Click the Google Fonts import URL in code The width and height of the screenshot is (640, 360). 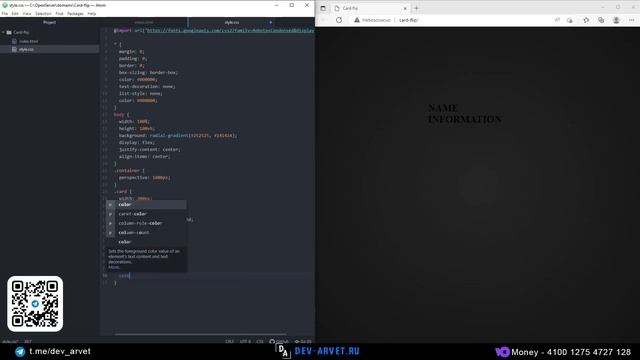click(x=230, y=31)
